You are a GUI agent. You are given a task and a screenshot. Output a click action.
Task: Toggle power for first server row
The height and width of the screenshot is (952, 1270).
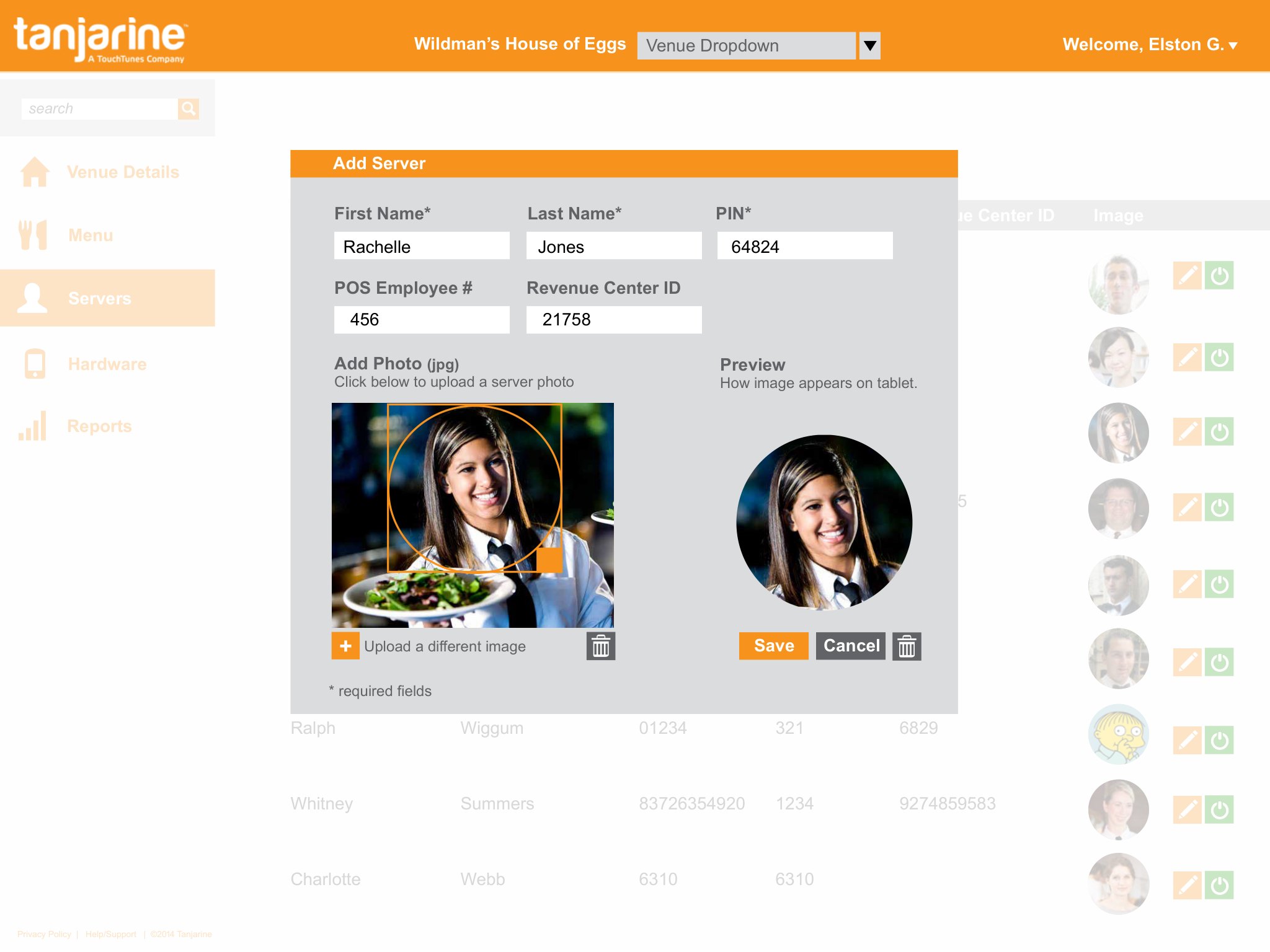pos(1219,275)
